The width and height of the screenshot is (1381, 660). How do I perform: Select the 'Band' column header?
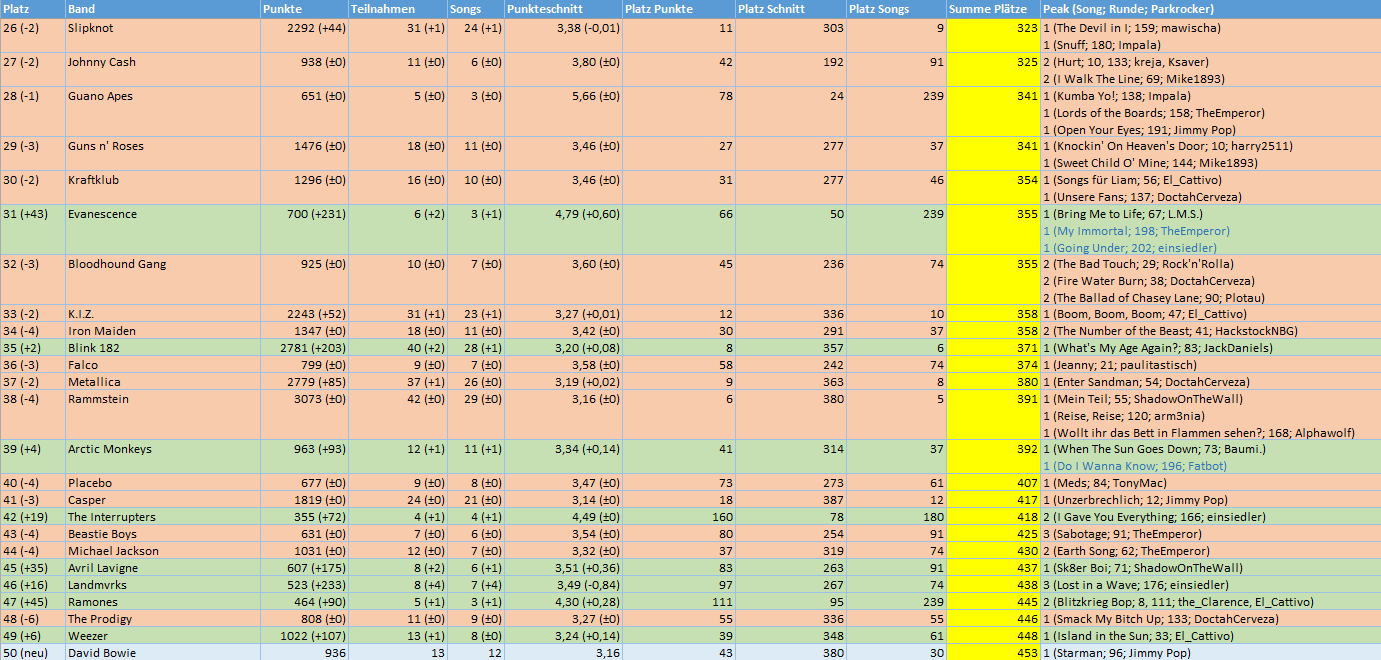(162, 9)
